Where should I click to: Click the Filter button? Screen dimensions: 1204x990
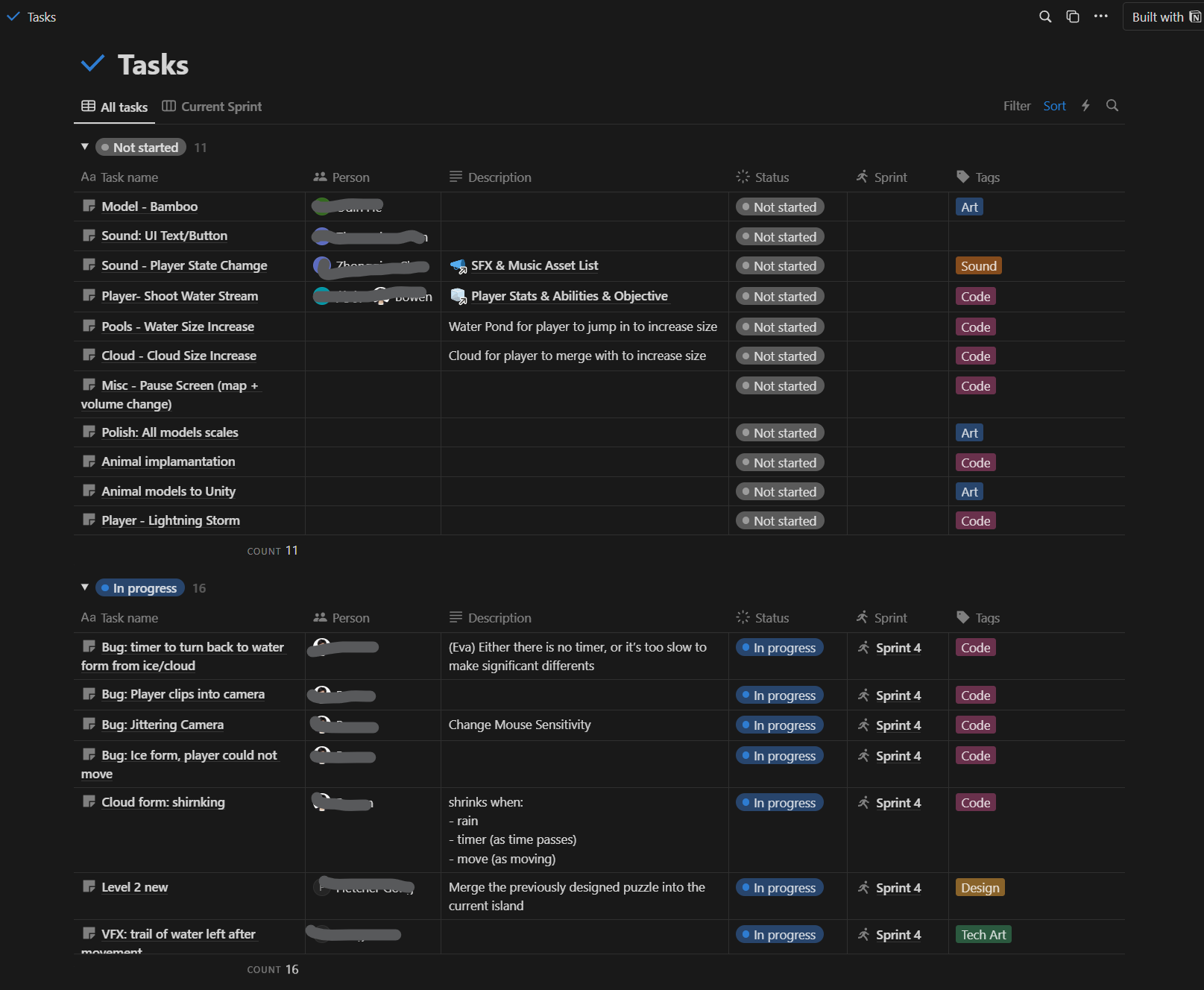click(x=1016, y=106)
